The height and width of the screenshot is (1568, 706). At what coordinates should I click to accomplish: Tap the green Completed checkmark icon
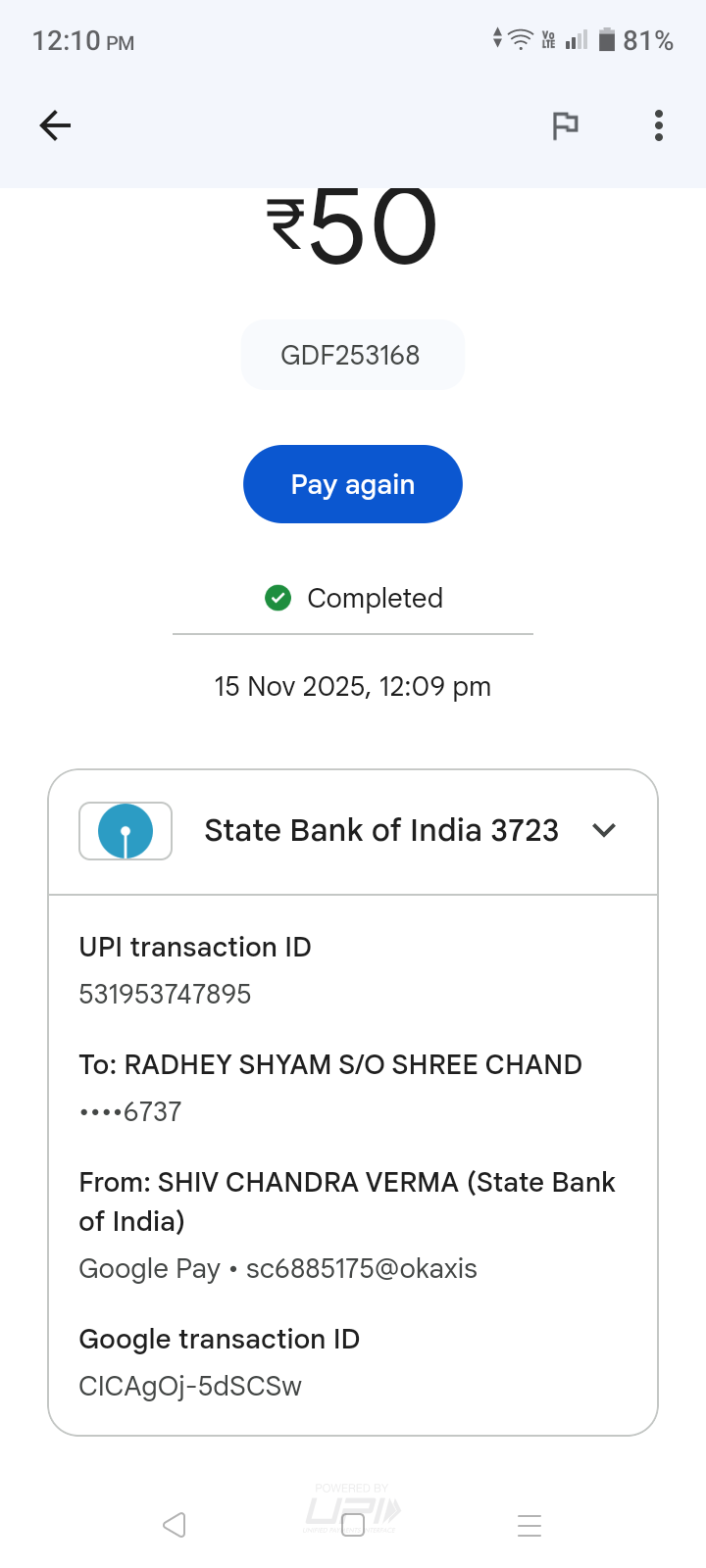pos(278,598)
